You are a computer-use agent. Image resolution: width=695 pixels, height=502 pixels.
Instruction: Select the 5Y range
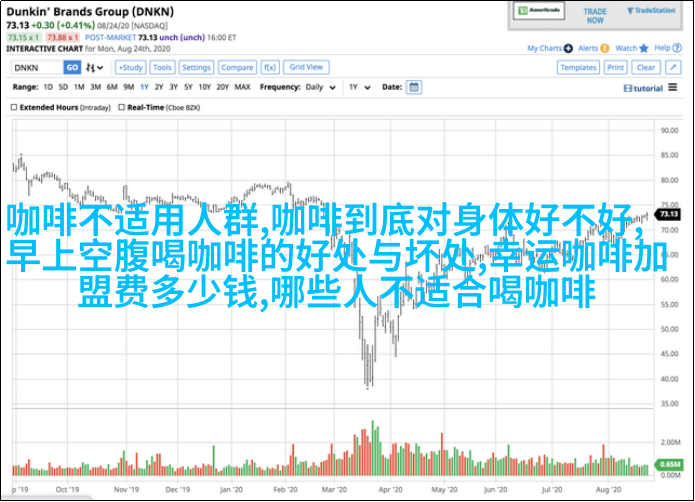pos(188,87)
